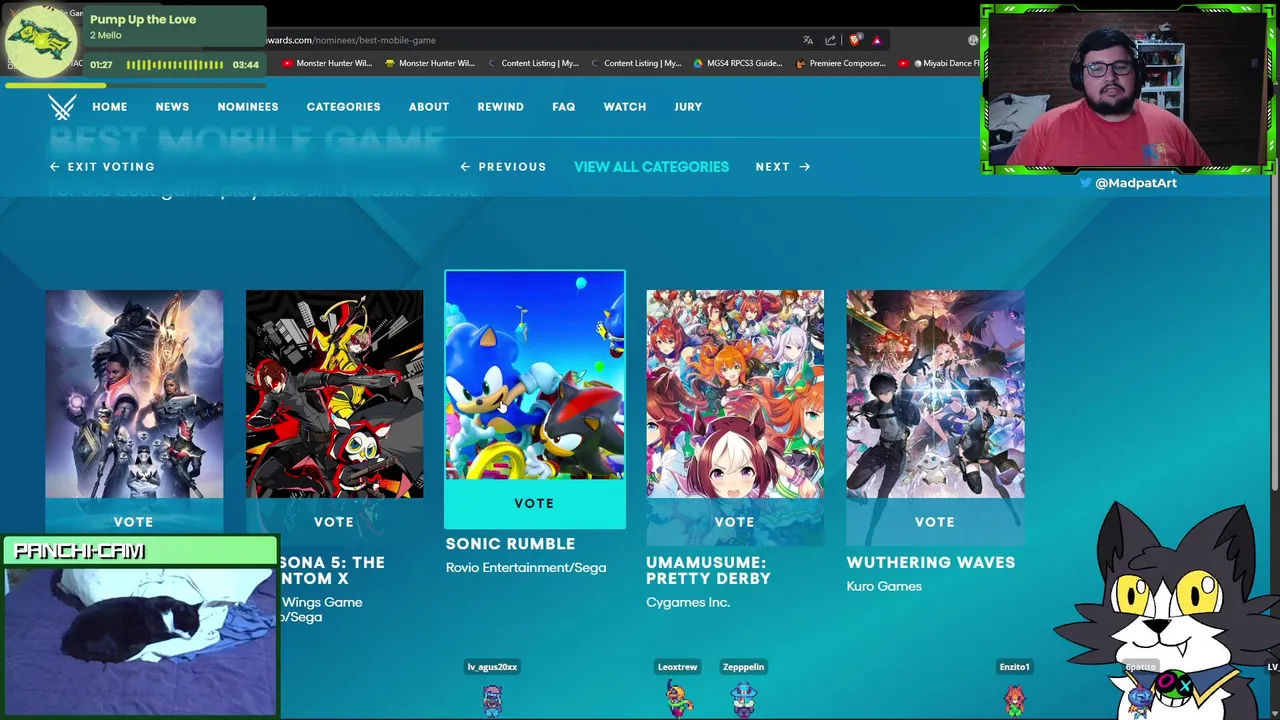Click the Cygames Inc. text
The width and height of the screenshot is (1280, 720).
(688, 602)
